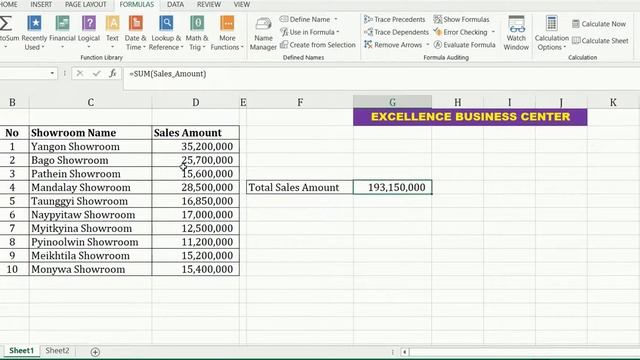
Task: Open the Text functions library
Action: [112, 33]
